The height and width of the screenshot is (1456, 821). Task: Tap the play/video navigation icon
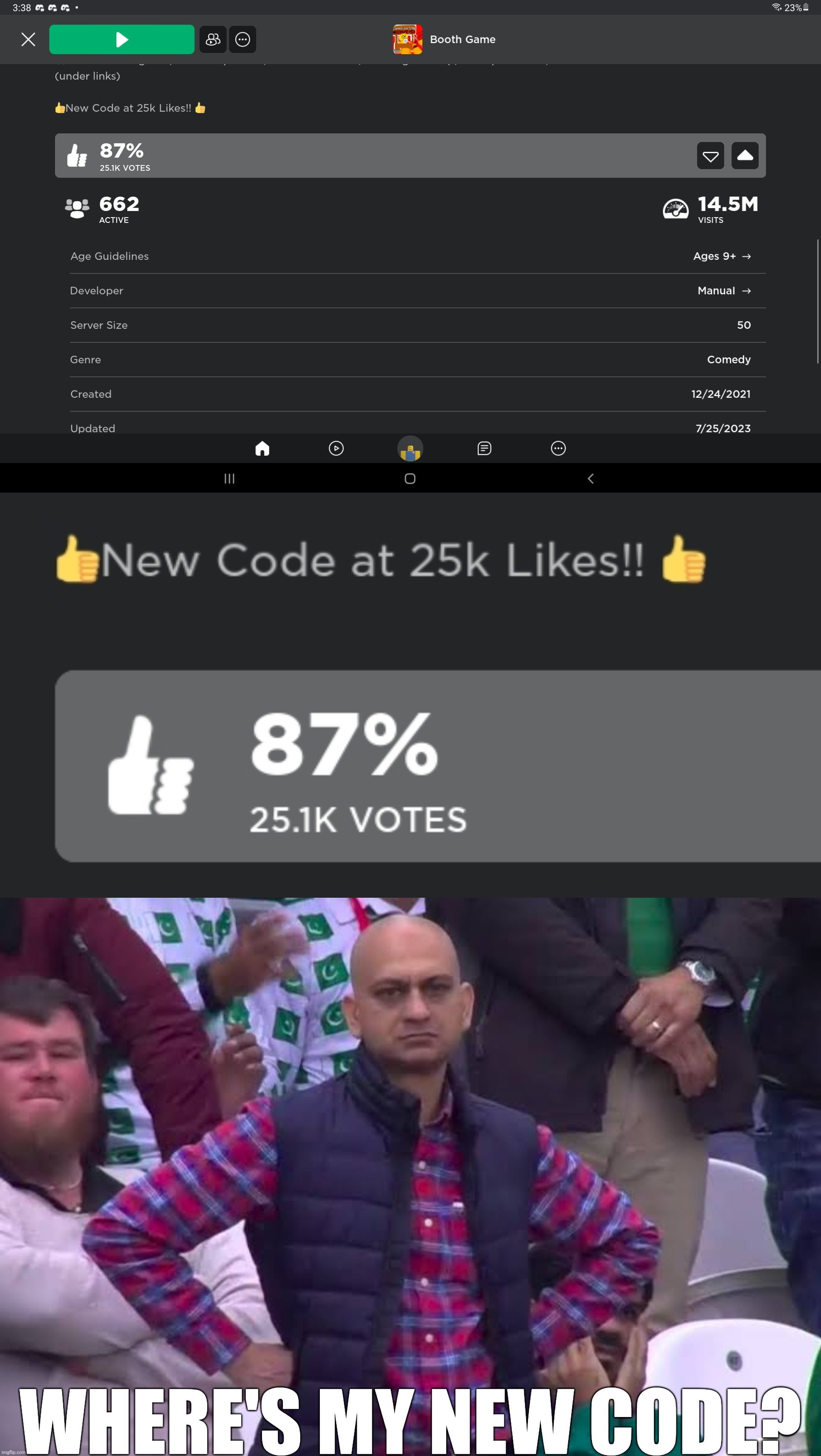coord(336,448)
